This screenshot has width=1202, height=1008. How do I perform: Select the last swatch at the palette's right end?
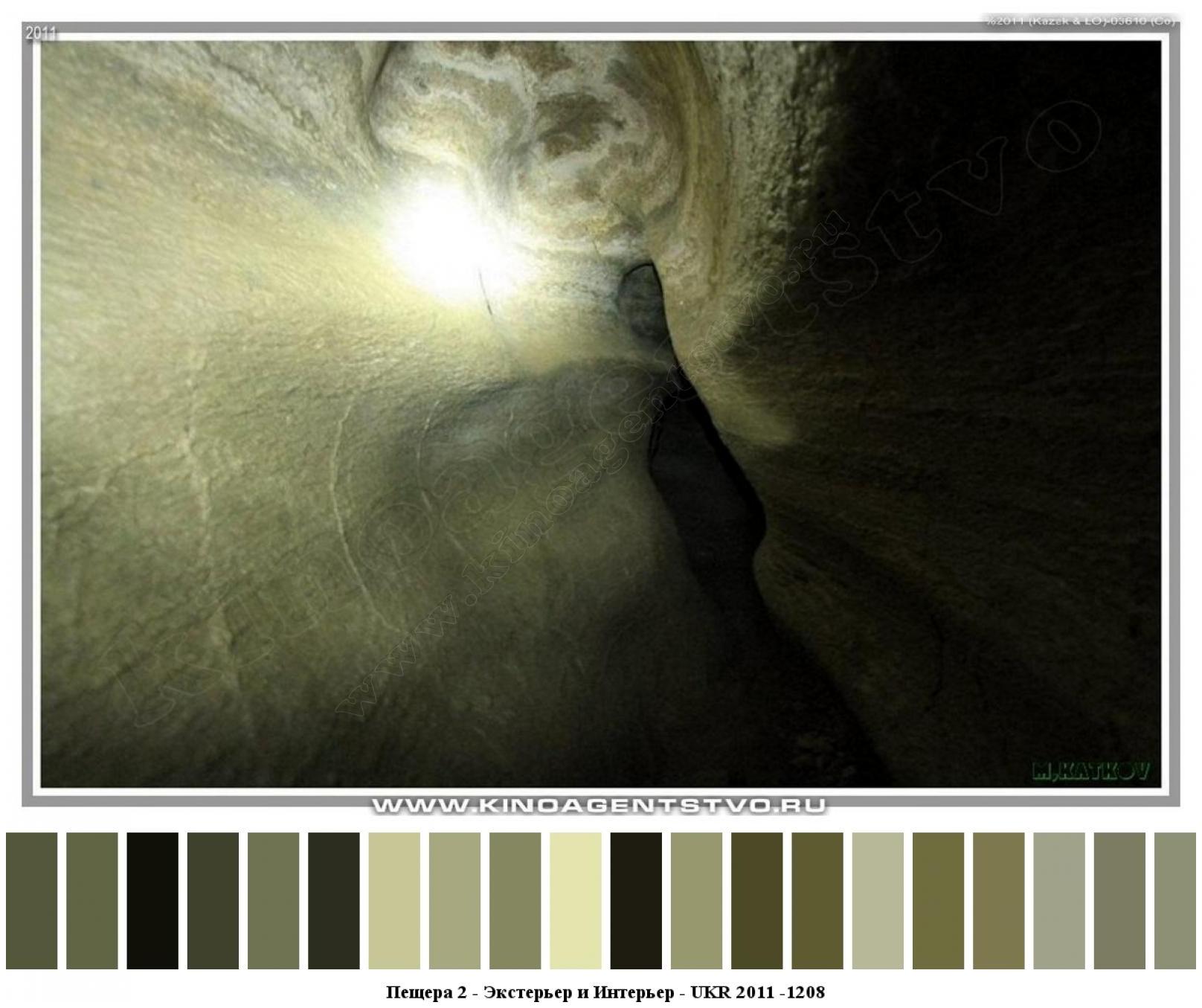click(x=1176, y=900)
